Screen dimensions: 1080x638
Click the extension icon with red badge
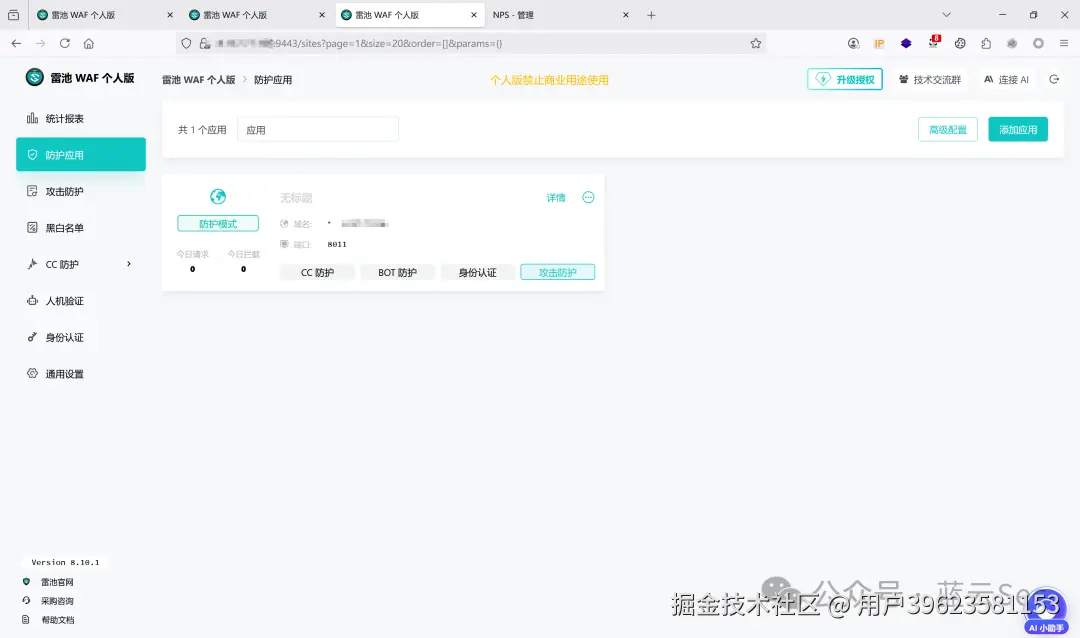(x=933, y=42)
